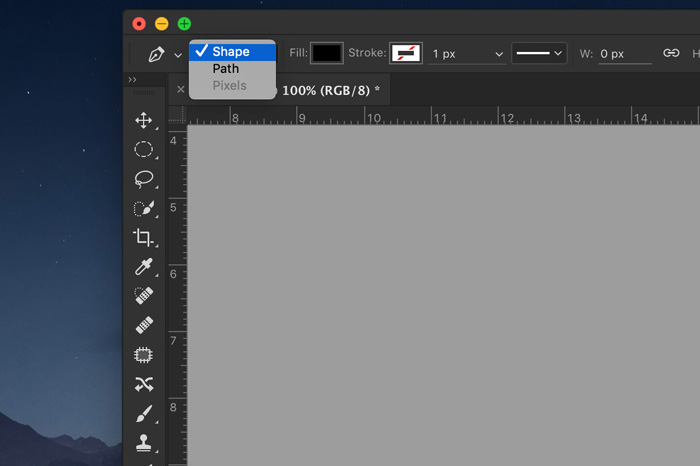Select the Quick Selection tool
Screen dimensions: 700x466
tap(144, 208)
